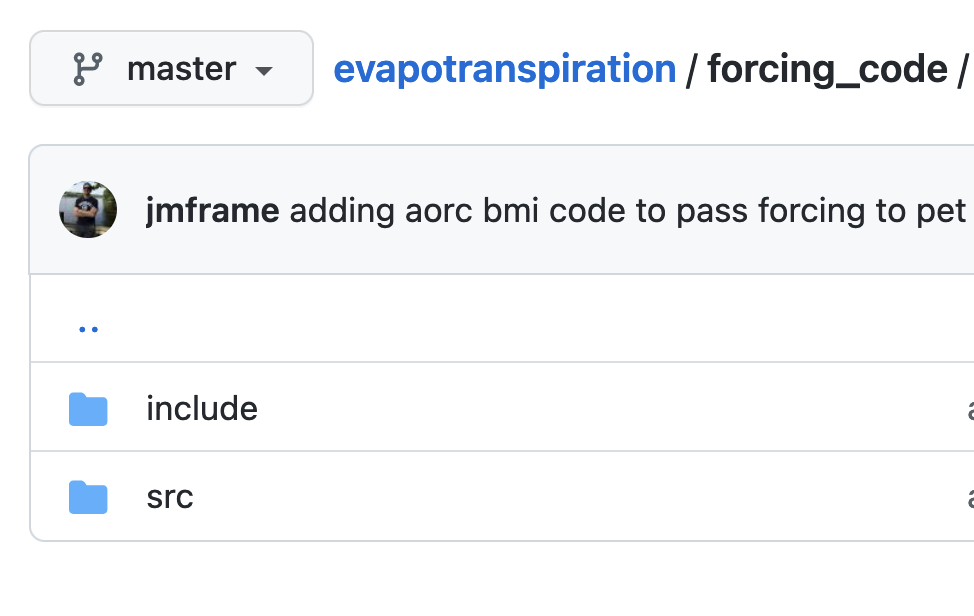Open the include folder by clicking its blue folder icon
Image resolution: width=974 pixels, height=616 pixels.
coord(88,407)
